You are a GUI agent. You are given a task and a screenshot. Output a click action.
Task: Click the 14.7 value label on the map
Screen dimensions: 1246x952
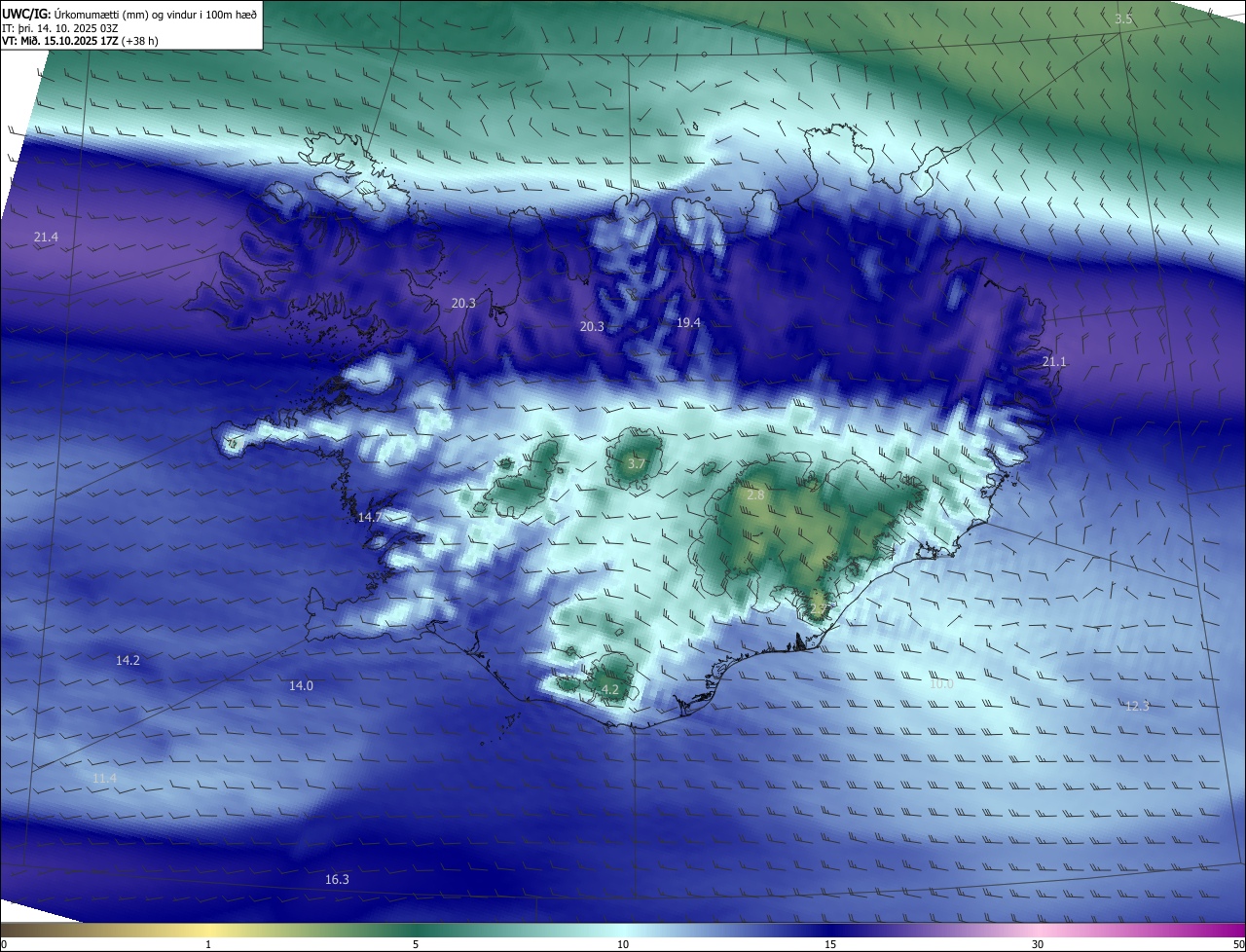click(x=369, y=518)
